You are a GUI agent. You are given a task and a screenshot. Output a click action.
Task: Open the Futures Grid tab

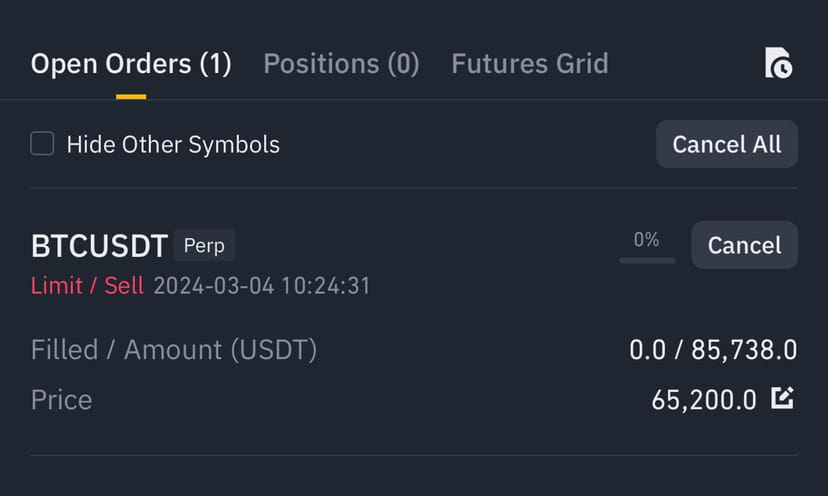tap(530, 64)
